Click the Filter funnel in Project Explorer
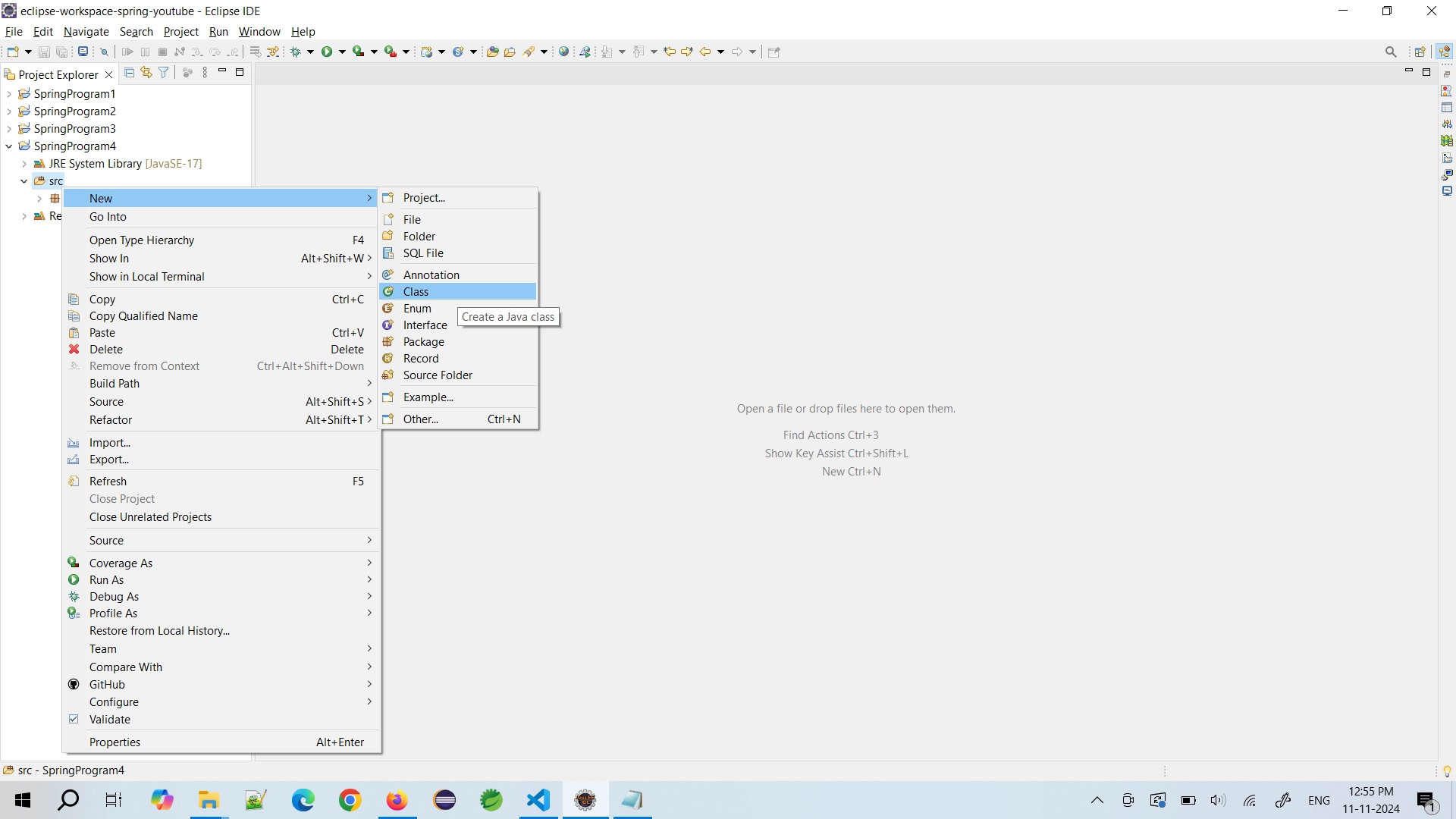1456x819 pixels. pos(163,73)
